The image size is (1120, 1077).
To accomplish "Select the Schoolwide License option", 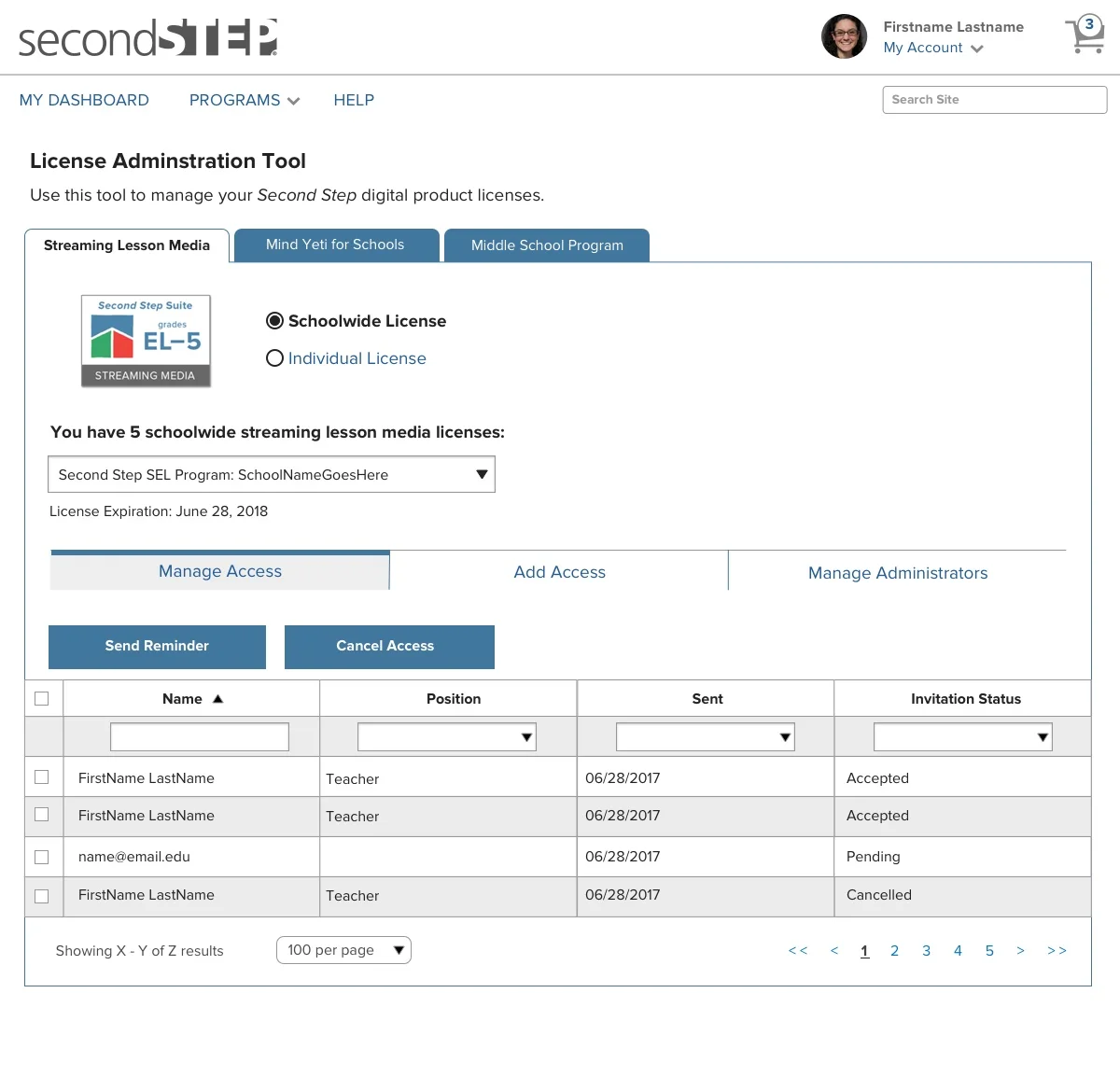I will pyautogui.click(x=274, y=320).
